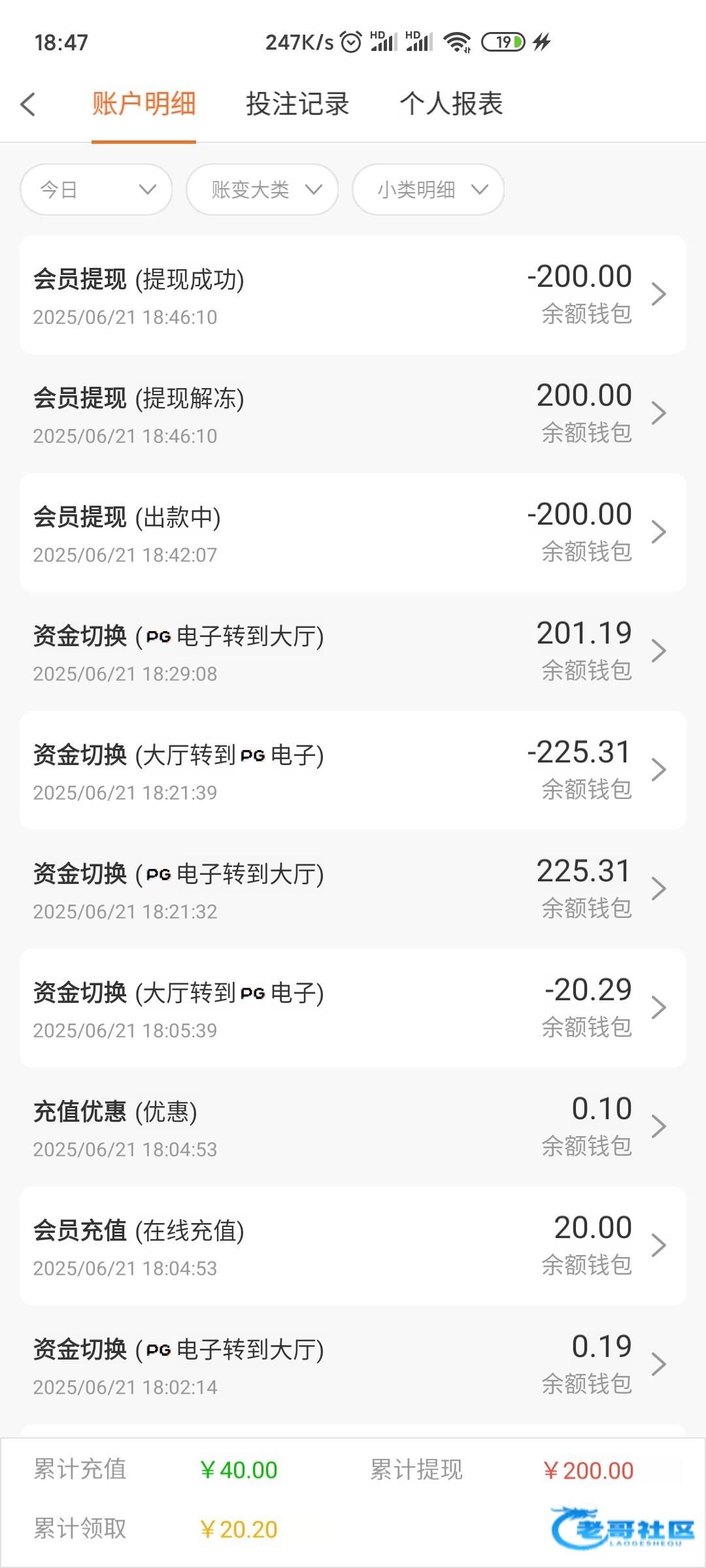This screenshot has height=1568, width=706.
Task: Switch to the 投注记录 tab
Action: click(x=297, y=104)
